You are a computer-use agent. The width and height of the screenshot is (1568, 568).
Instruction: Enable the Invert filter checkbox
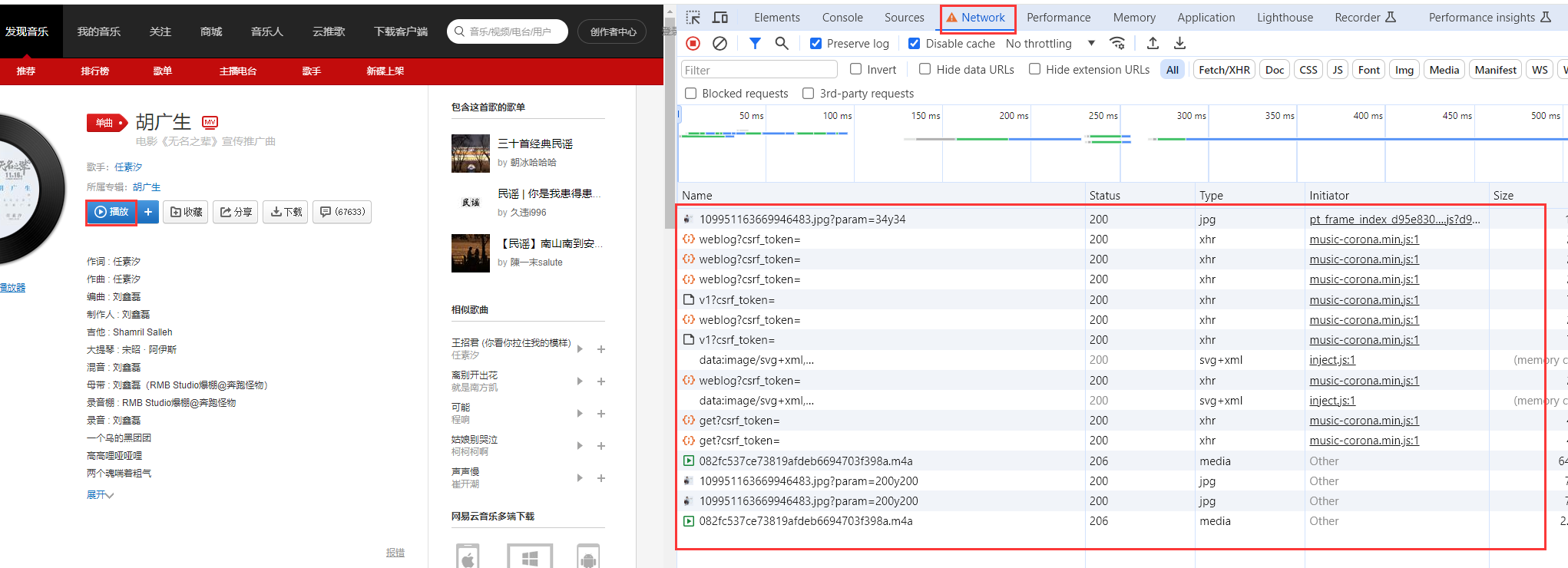[856, 69]
